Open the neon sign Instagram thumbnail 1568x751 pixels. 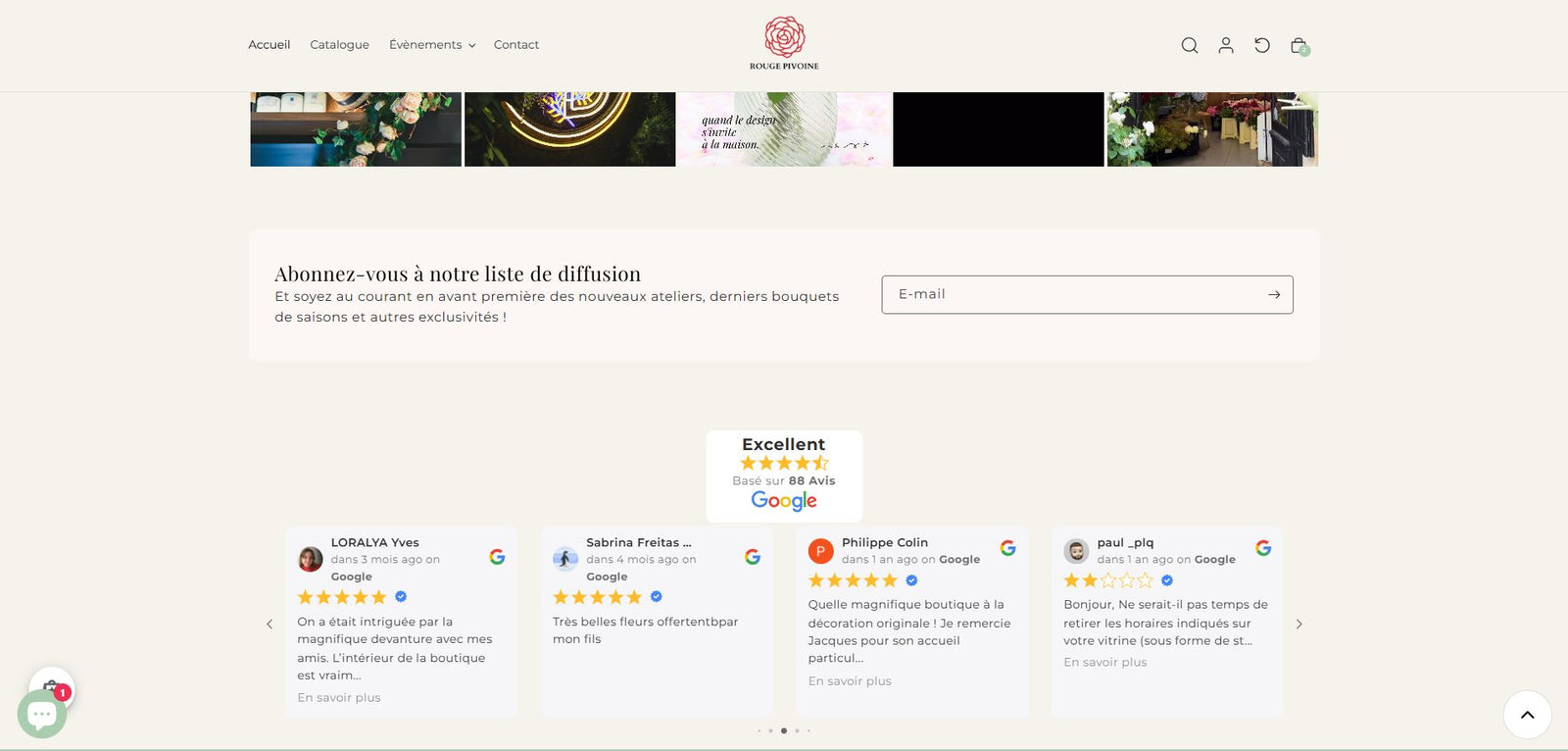click(570, 129)
